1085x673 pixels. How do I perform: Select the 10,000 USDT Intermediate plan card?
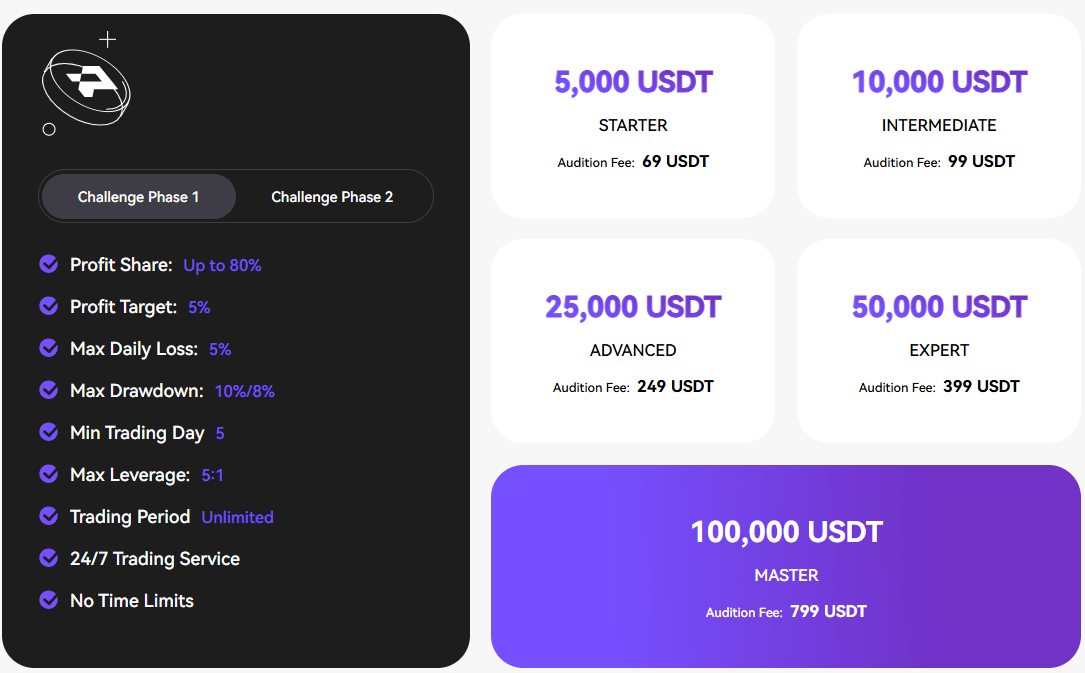coord(939,116)
